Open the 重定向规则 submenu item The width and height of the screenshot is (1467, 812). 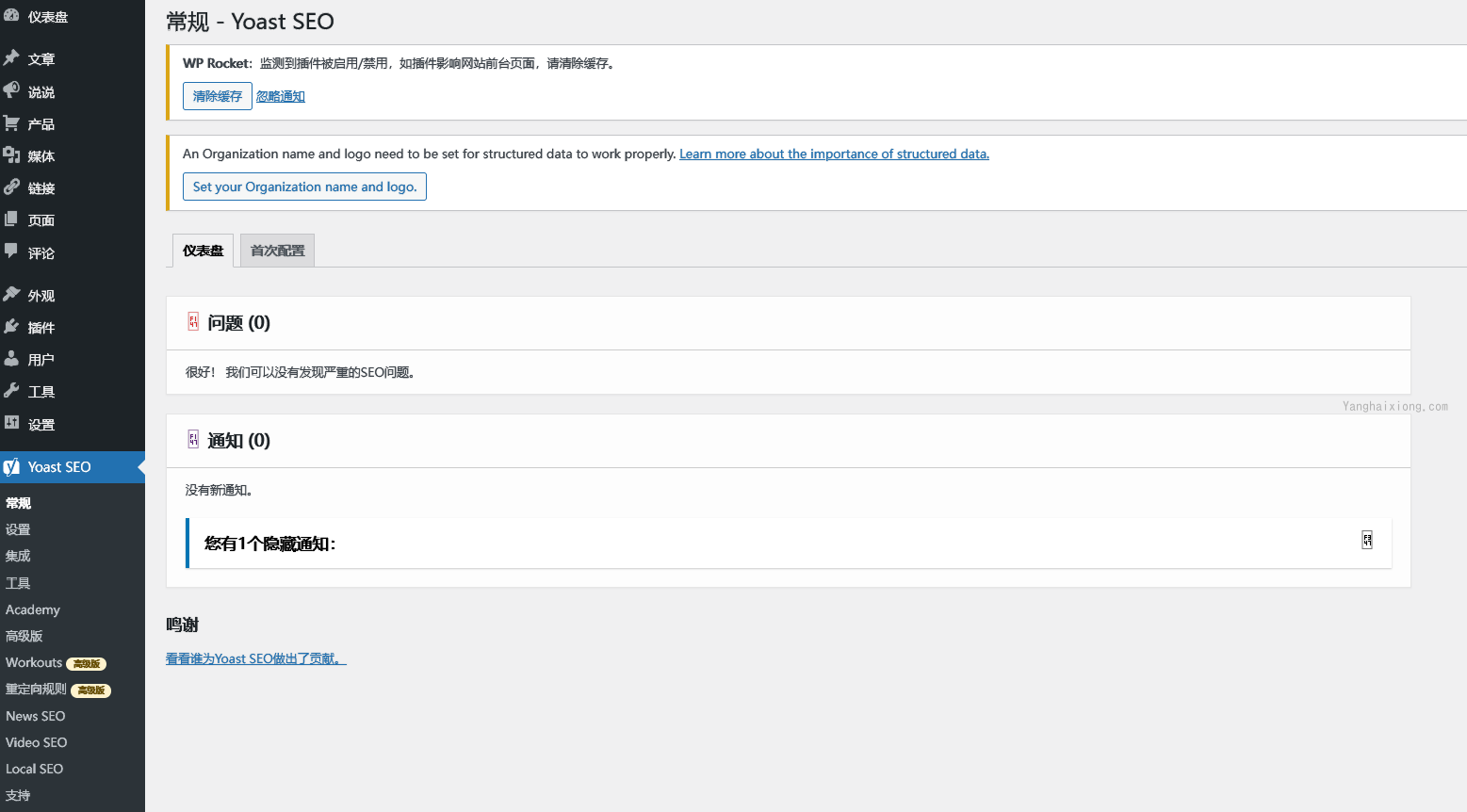pyautogui.click(x=36, y=689)
